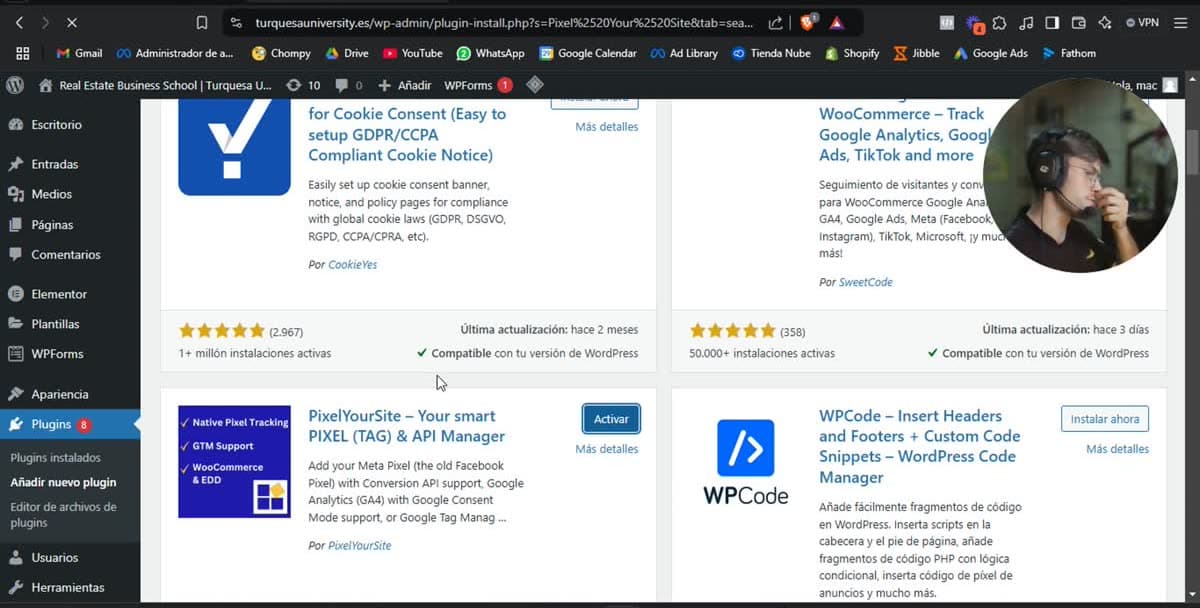Open the media control music note icon
Viewport: 1200px width, 608px height.
[x=1026, y=22]
